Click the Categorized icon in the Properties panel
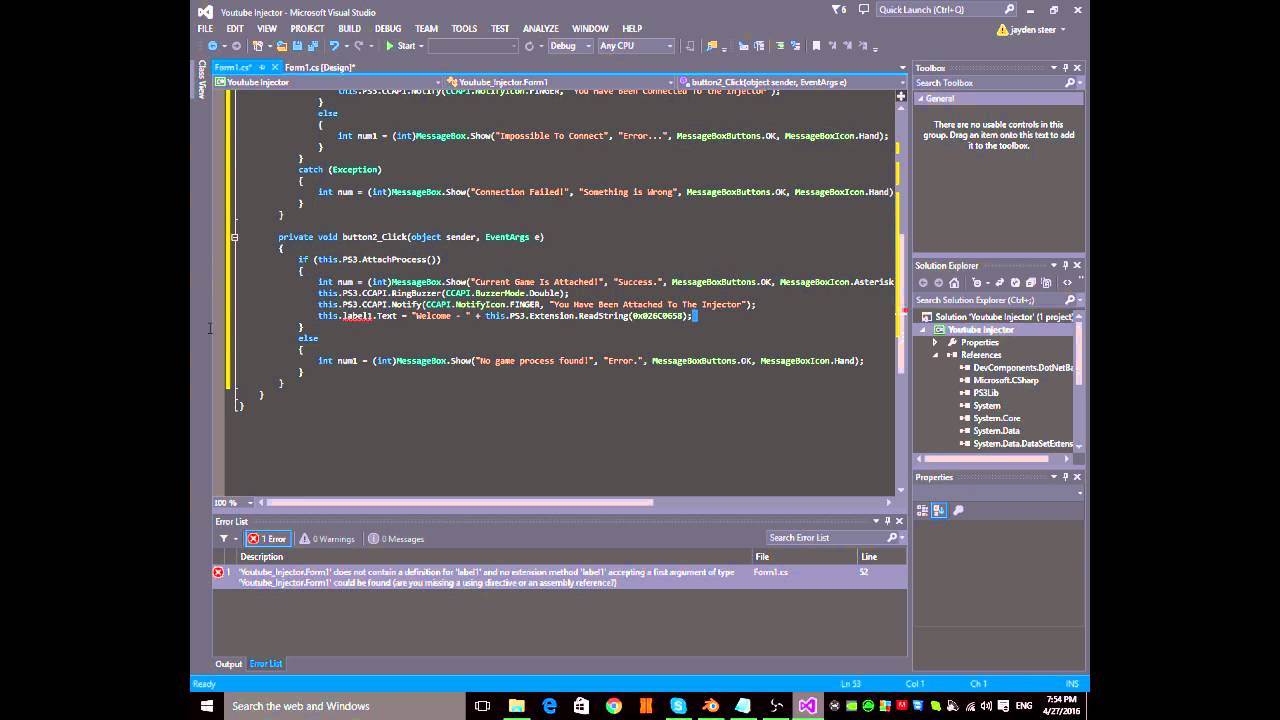Viewport: 1280px width, 720px height. coord(923,510)
